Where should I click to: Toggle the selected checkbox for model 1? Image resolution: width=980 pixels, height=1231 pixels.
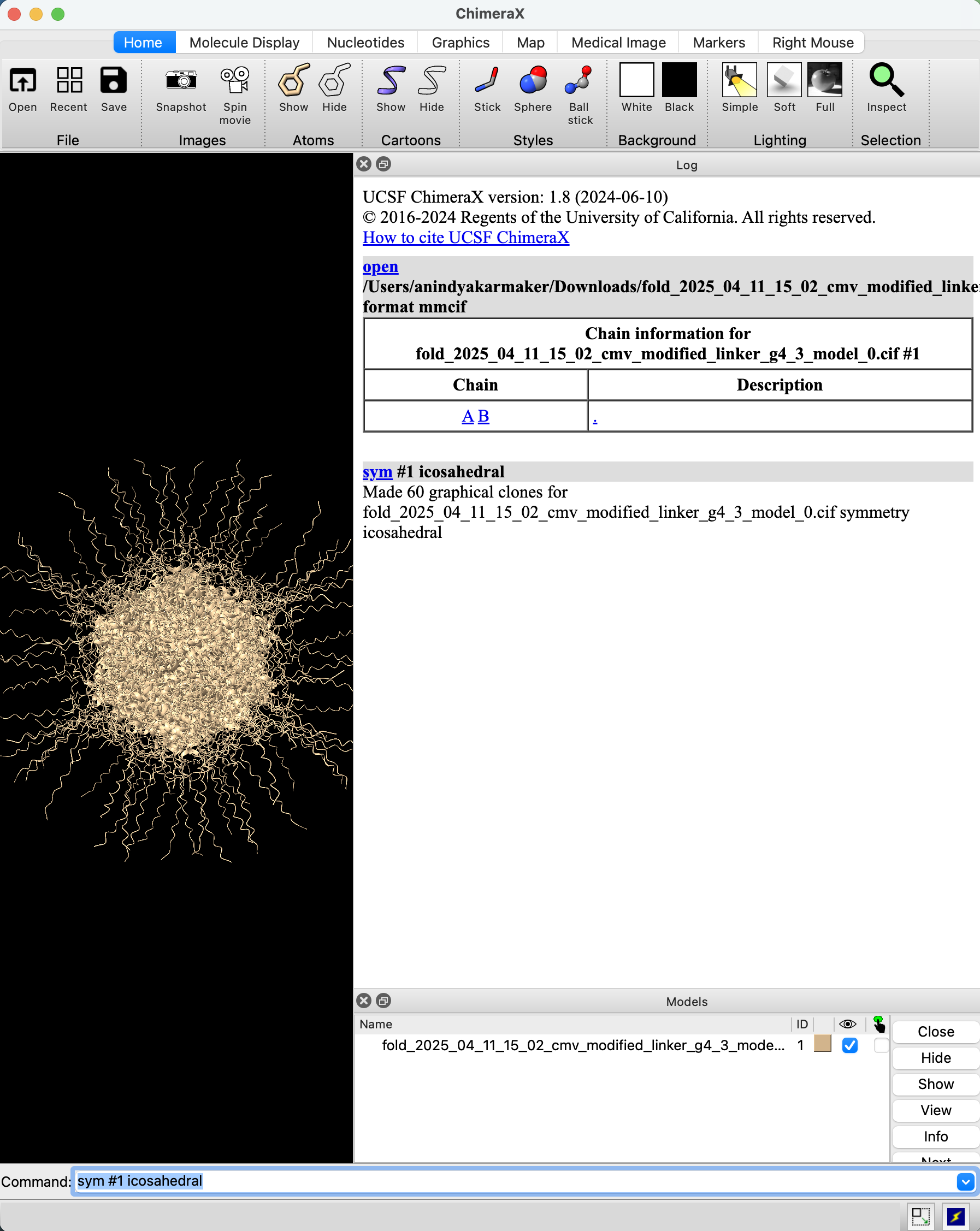(881, 1045)
